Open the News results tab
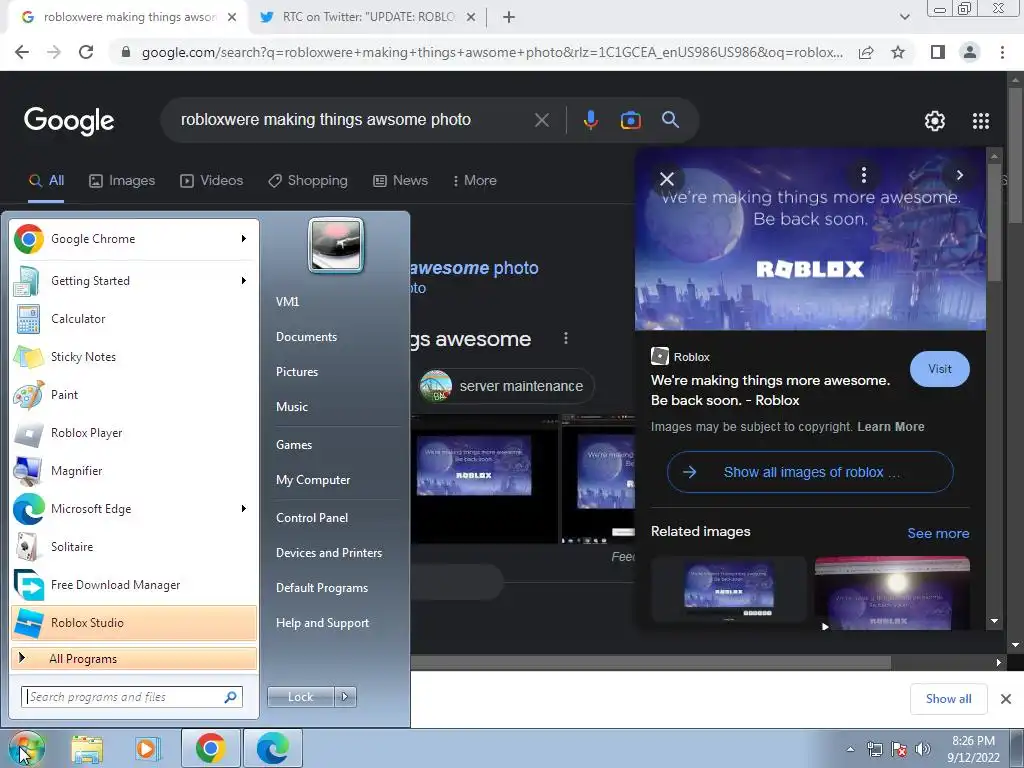 pyautogui.click(x=400, y=180)
